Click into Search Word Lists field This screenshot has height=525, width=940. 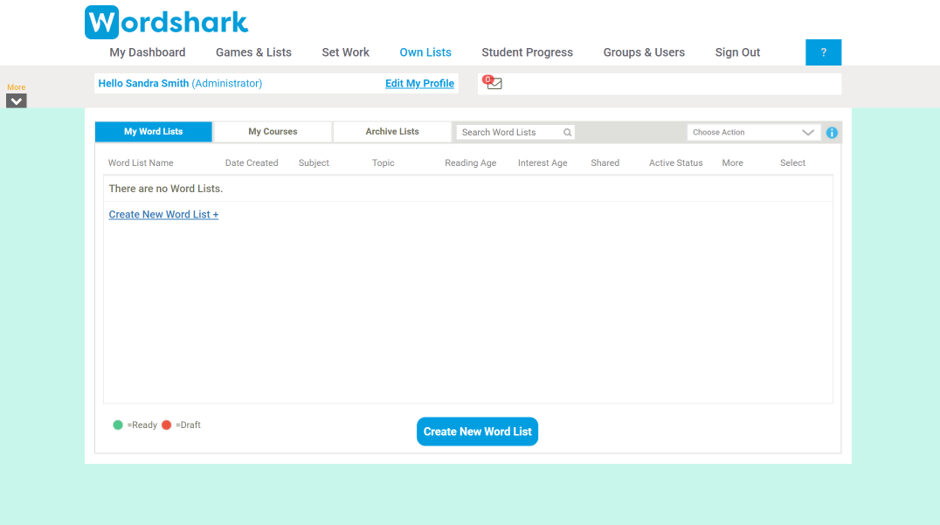[x=515, y=132]
